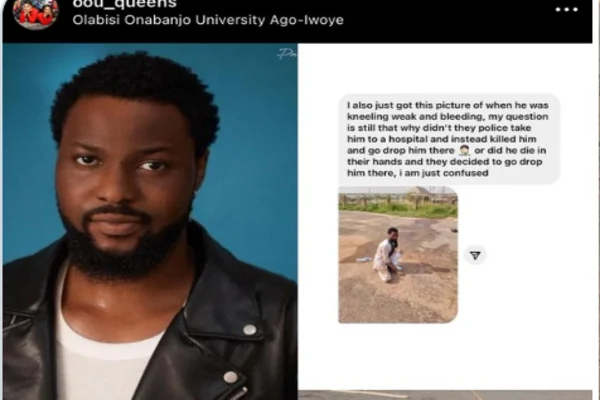This screenshot has width=600, height=400.
Task: Click the message line starting 'I also just got'
Action: coord(448,105)
